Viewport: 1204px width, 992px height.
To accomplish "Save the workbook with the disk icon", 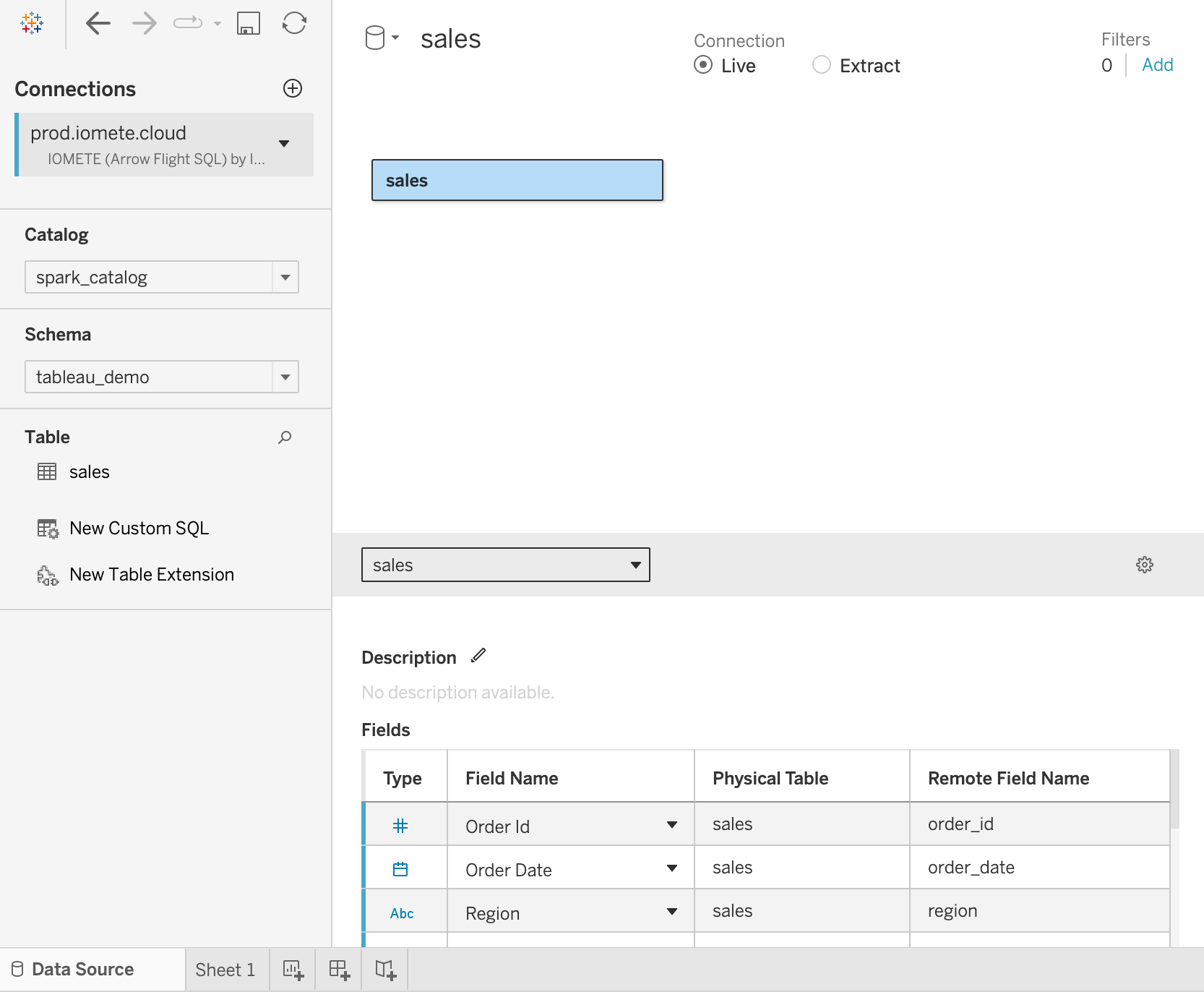I will (249, 23).
